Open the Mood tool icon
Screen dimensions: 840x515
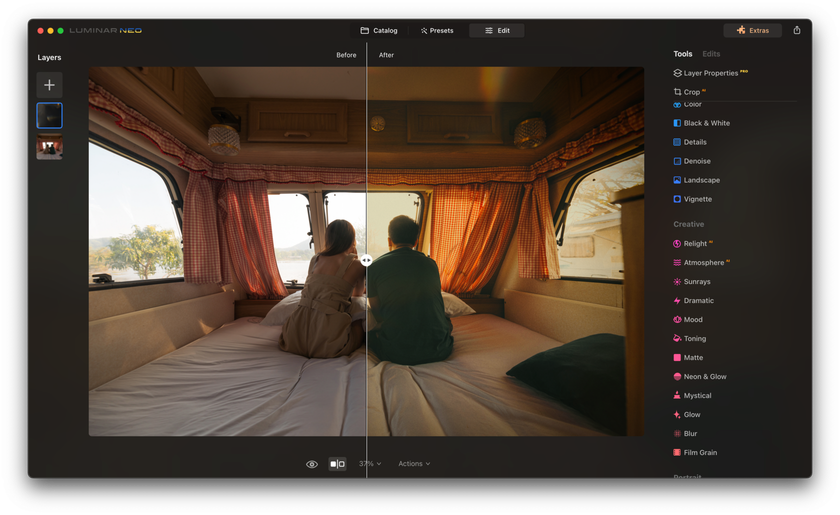677,319
